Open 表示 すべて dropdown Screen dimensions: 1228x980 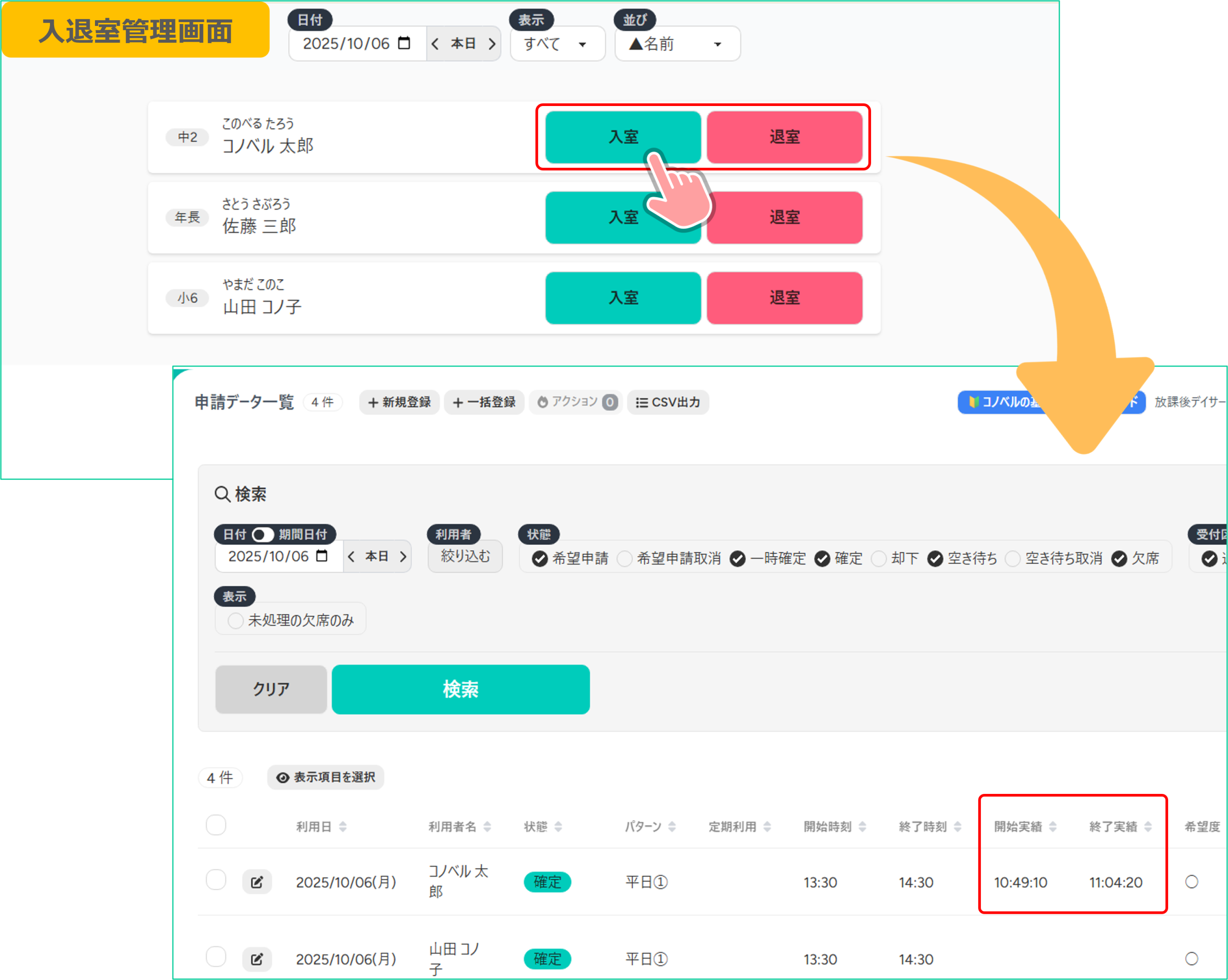[556, 44]
